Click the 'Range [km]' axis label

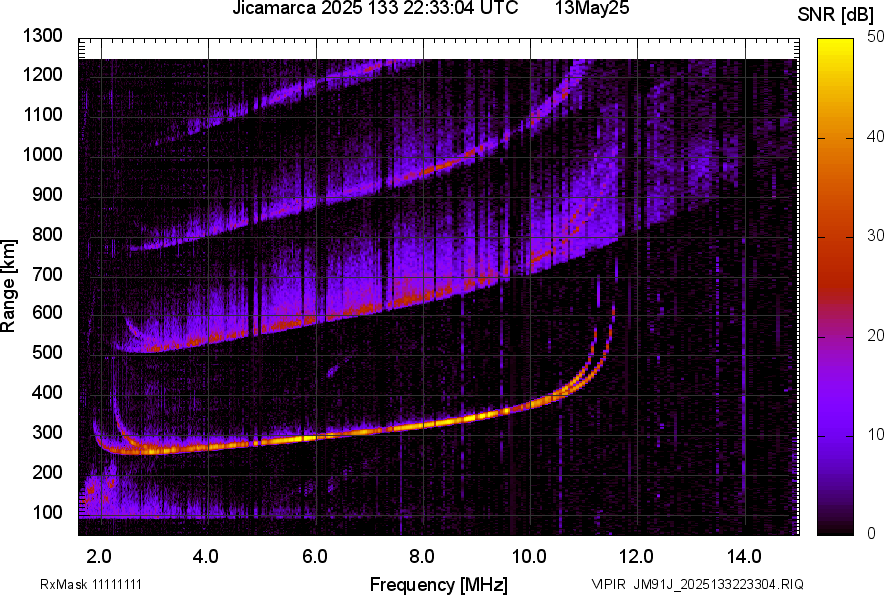8,286
